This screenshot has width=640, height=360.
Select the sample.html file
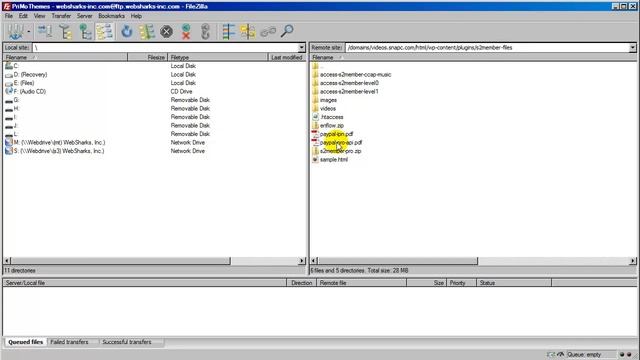click(330, 160)
